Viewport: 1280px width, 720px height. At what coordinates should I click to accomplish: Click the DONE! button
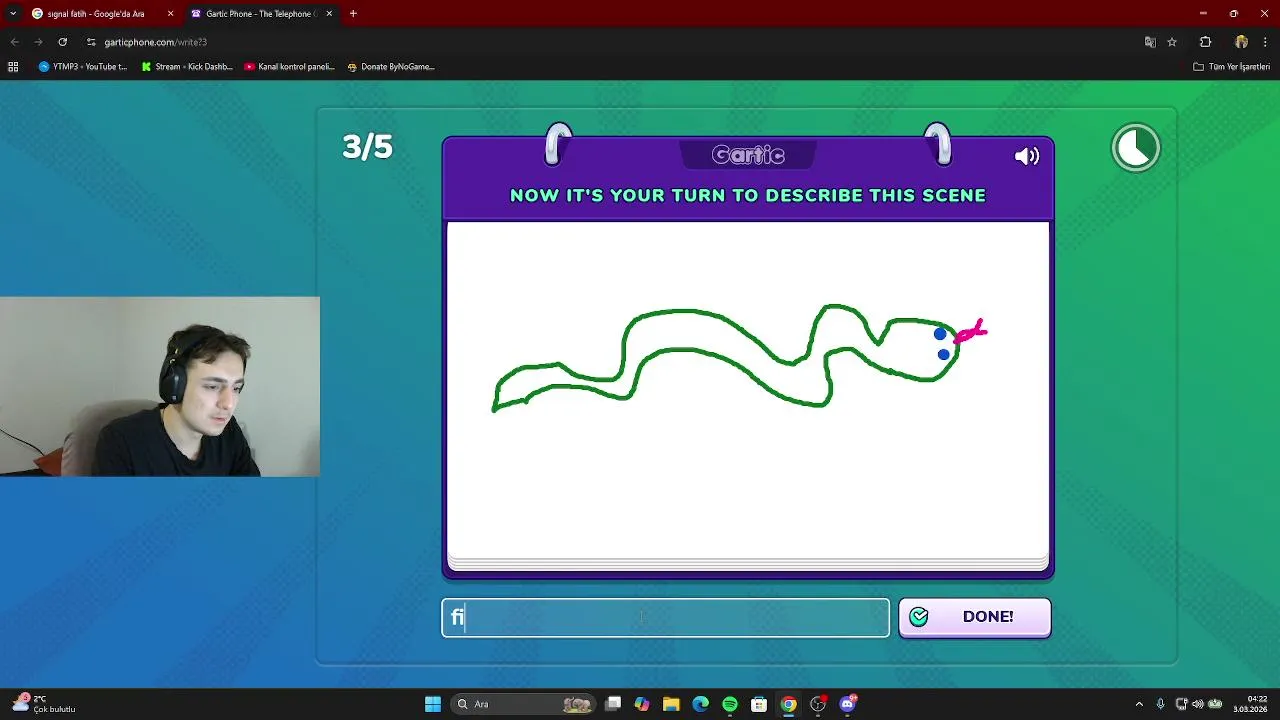pyautogui.click(x=975, y=617)
